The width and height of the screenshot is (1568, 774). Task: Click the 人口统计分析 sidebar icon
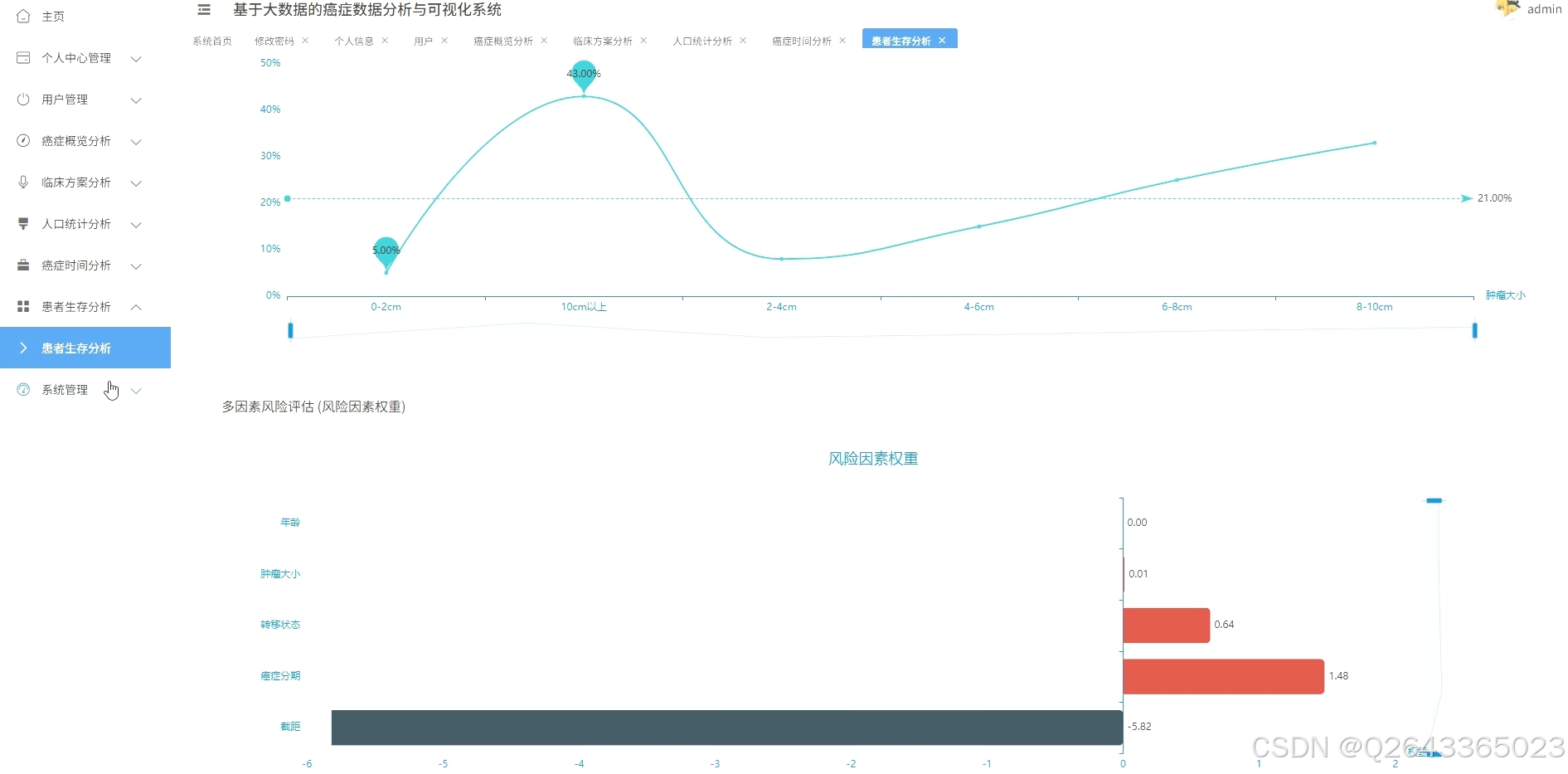[x=23, y=223]
